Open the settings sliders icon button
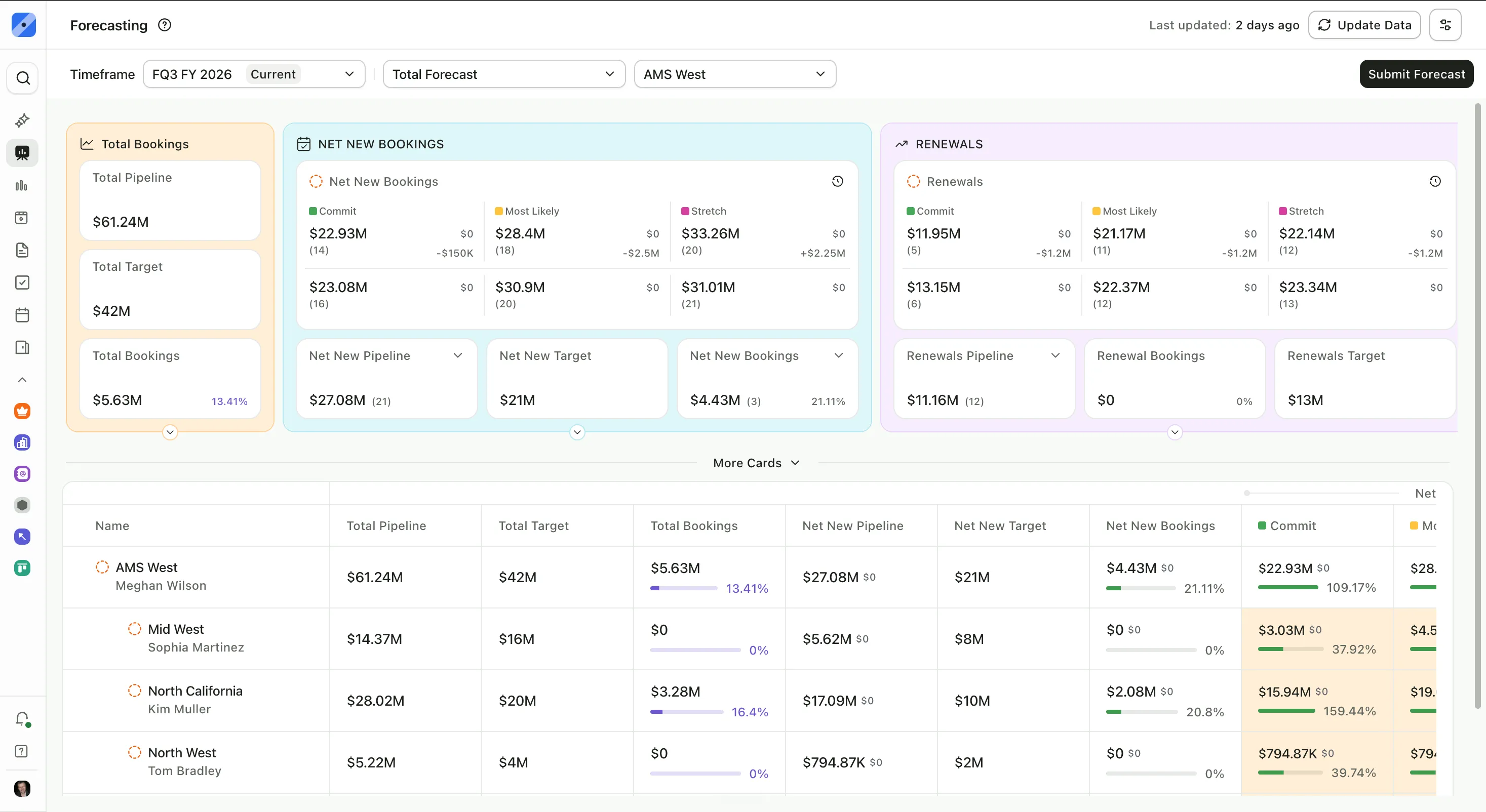 (1445, 25)
